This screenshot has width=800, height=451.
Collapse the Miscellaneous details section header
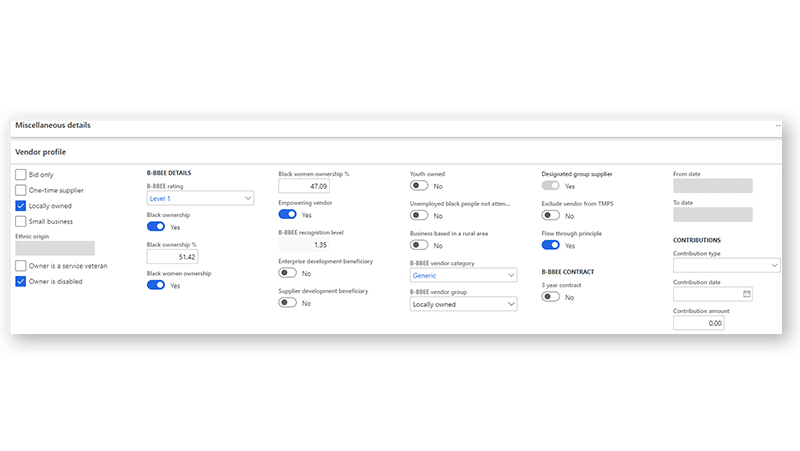tap(52, 125)
